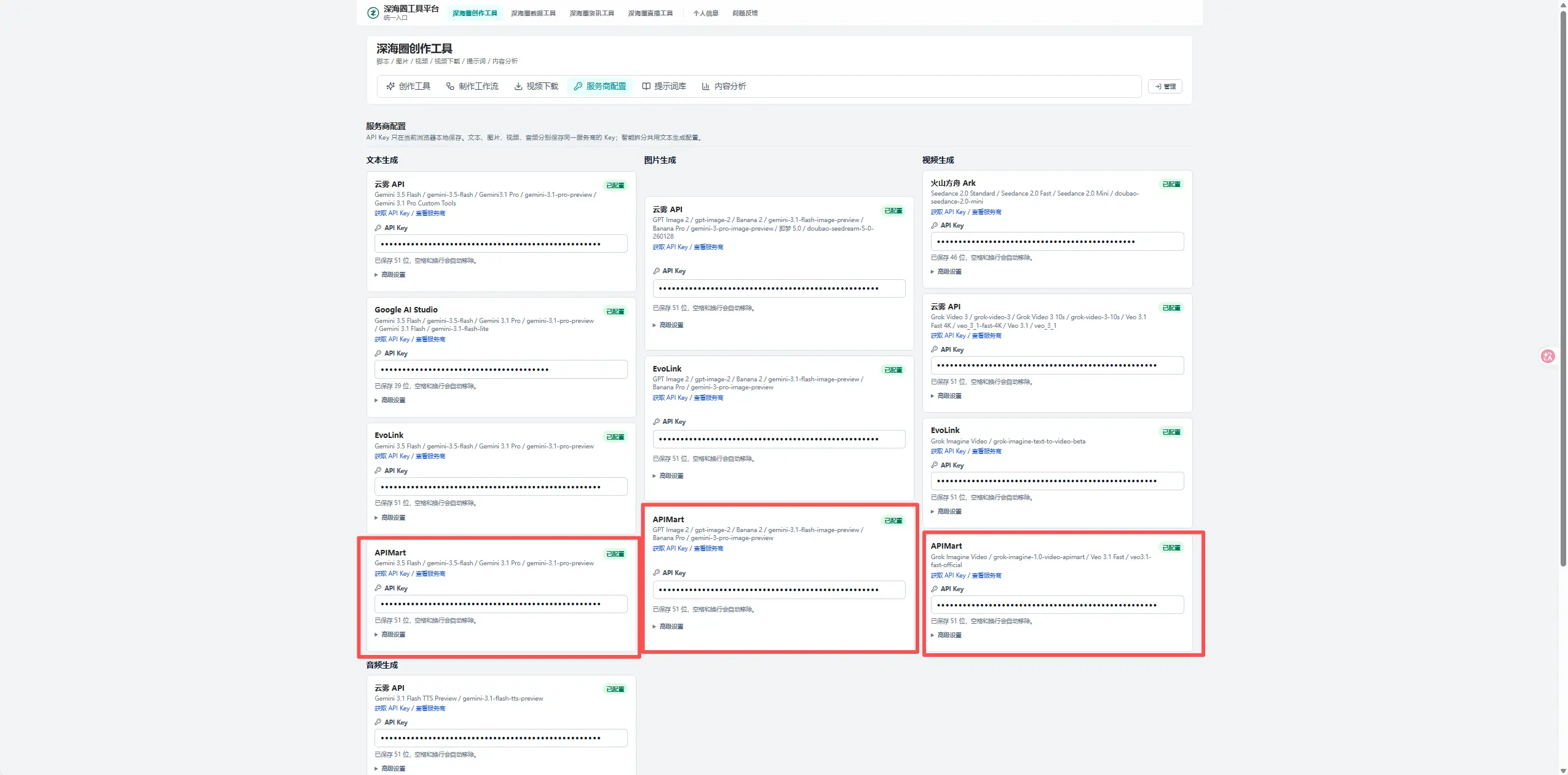The height and width of the screenshot is (775, 1568).
Task: Open 个人信息 in top navigation
Action: pos(705,14)
